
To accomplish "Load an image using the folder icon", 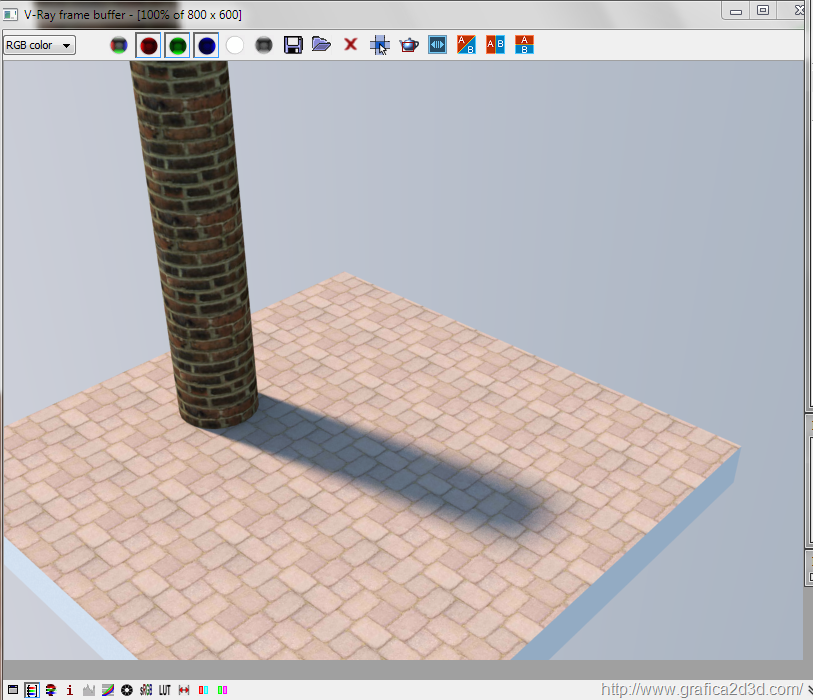I will [x=321, y=45].
